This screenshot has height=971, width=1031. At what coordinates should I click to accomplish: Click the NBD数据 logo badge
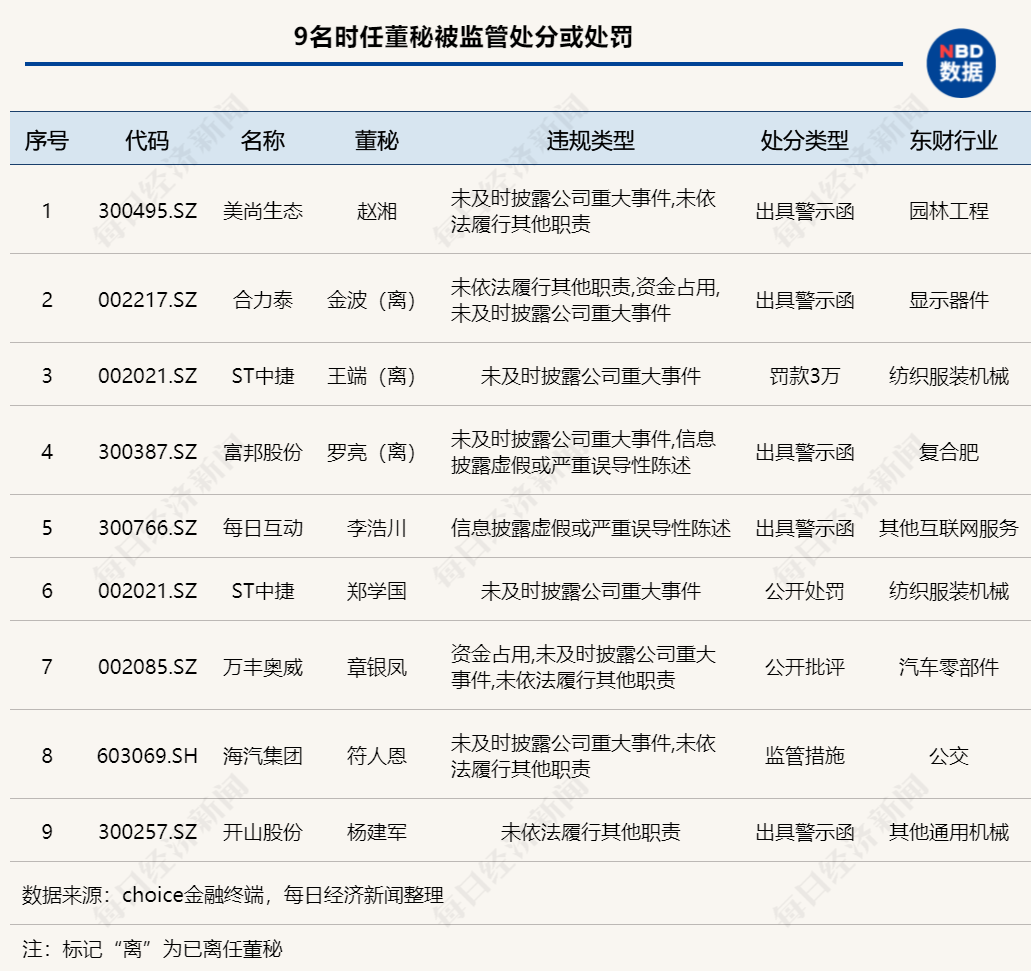961,63
